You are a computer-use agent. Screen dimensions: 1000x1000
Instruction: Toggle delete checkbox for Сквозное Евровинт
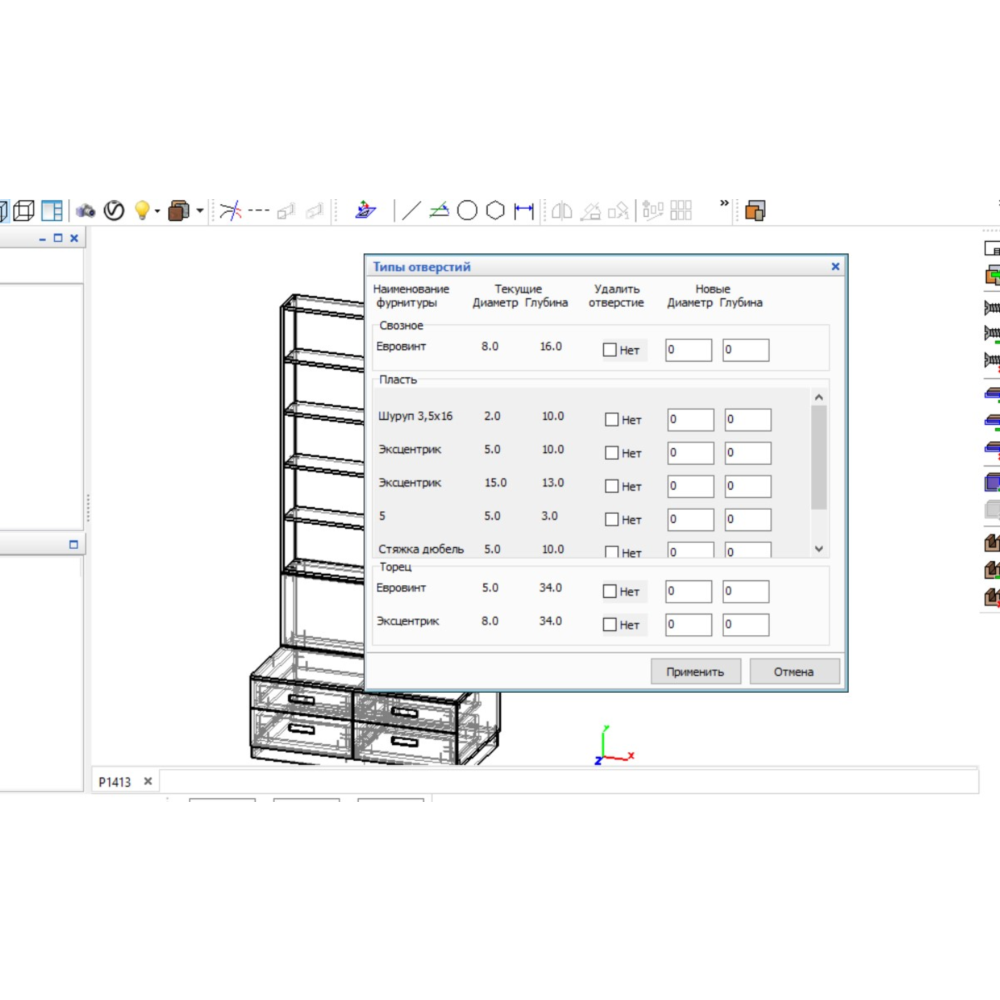(x=610, y=350)
